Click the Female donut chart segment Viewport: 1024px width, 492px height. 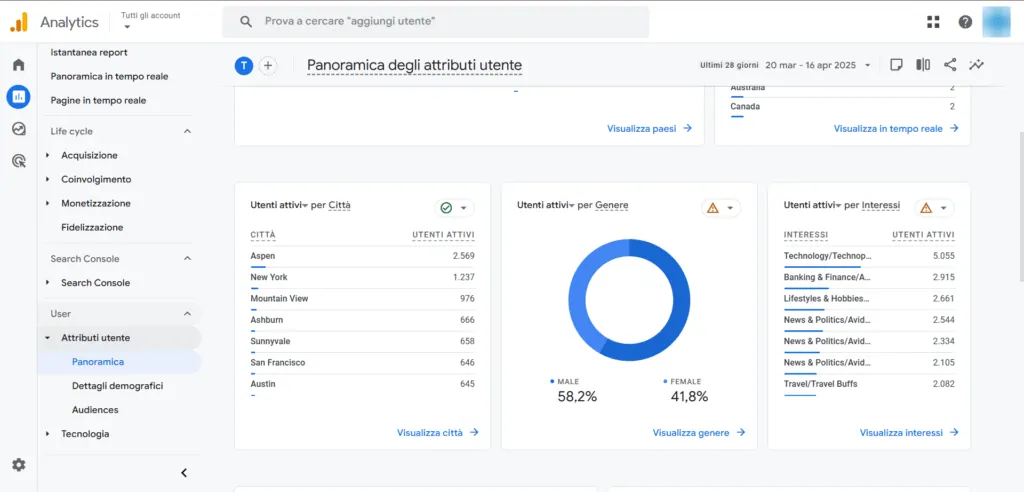[x=578, y=287]
